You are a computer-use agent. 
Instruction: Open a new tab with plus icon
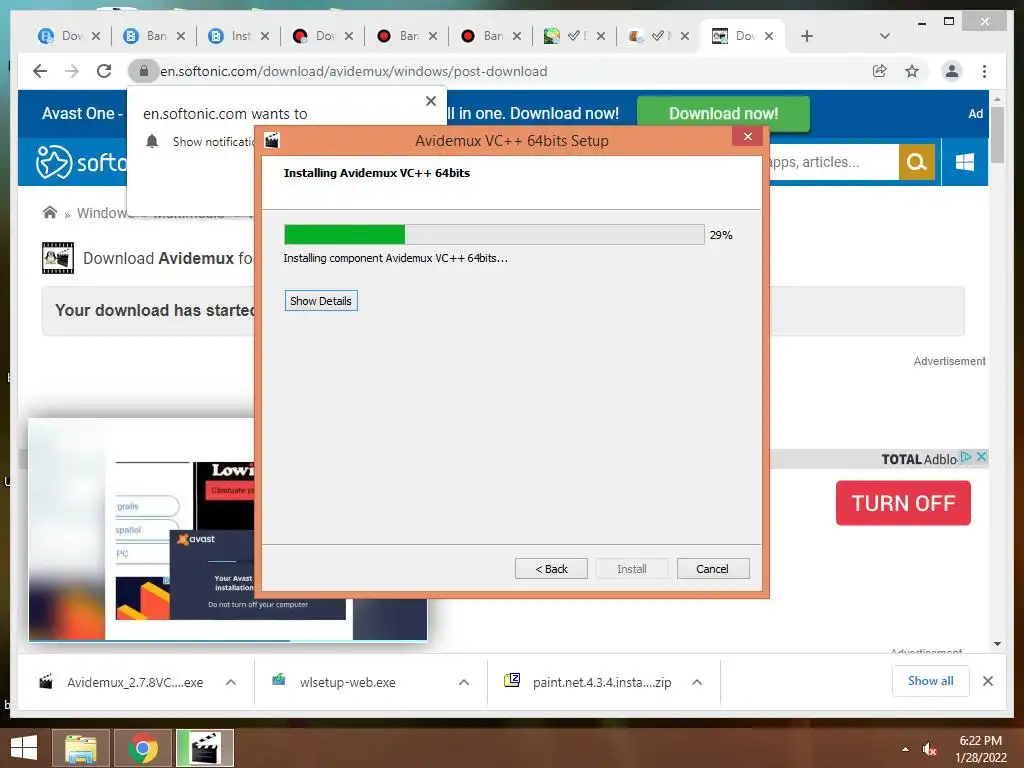pyautogui.click(x=807, y=36)
